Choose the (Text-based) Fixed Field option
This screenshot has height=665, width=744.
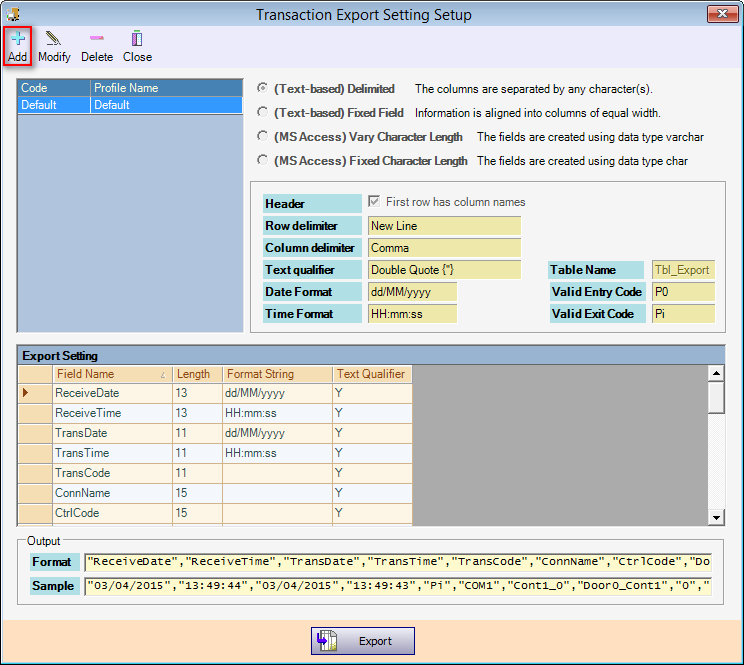point(263,113)
